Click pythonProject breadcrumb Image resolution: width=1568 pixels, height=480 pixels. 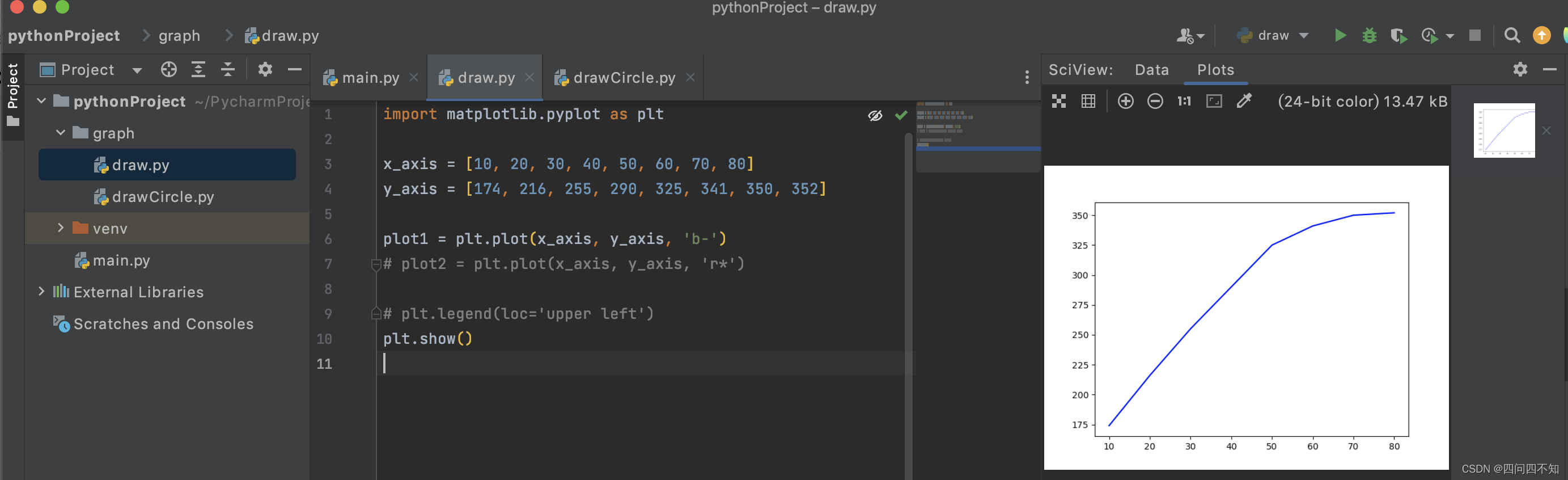coord(64,36)
